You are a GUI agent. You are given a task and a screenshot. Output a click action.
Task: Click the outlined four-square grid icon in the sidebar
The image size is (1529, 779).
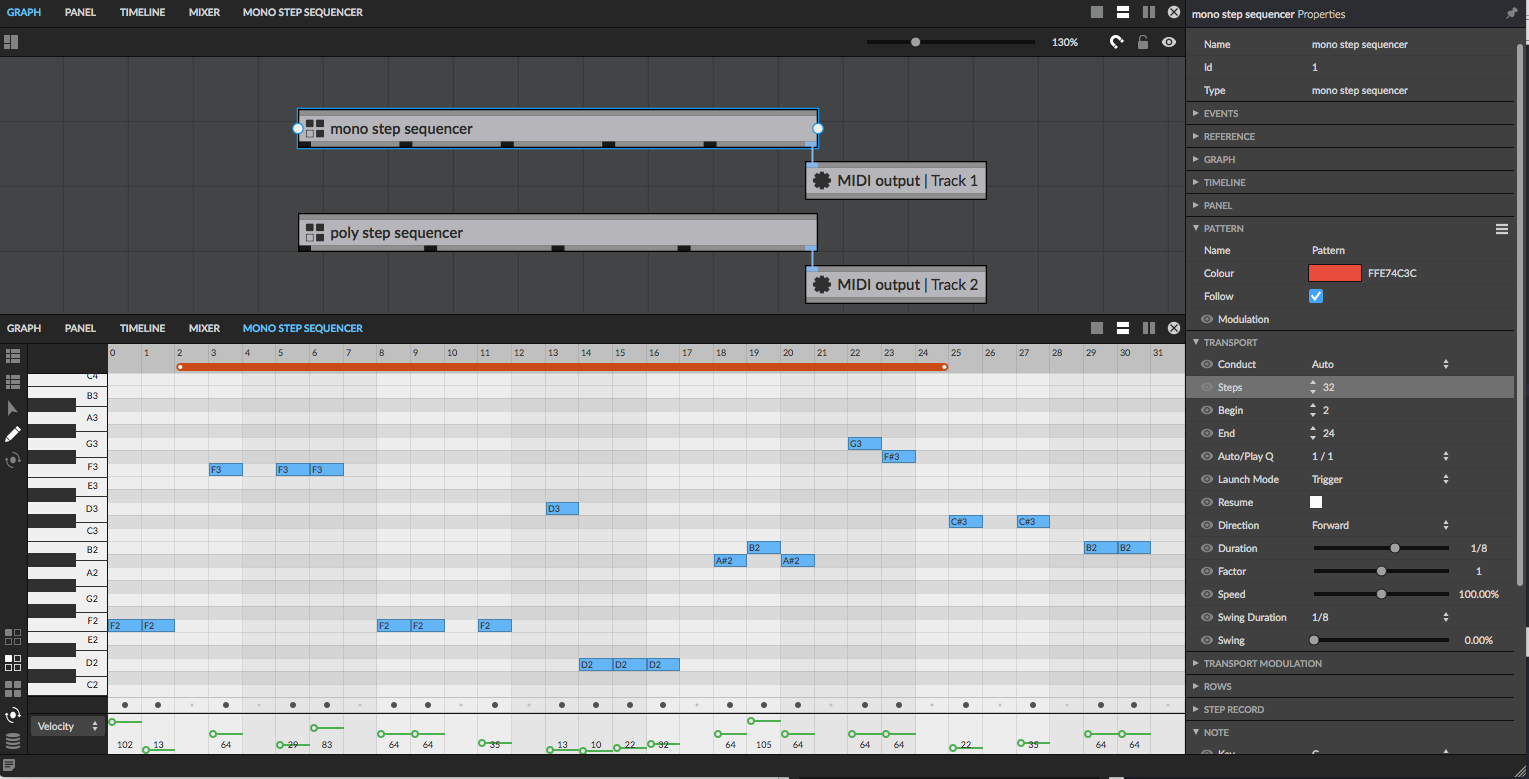coord(13,636)
